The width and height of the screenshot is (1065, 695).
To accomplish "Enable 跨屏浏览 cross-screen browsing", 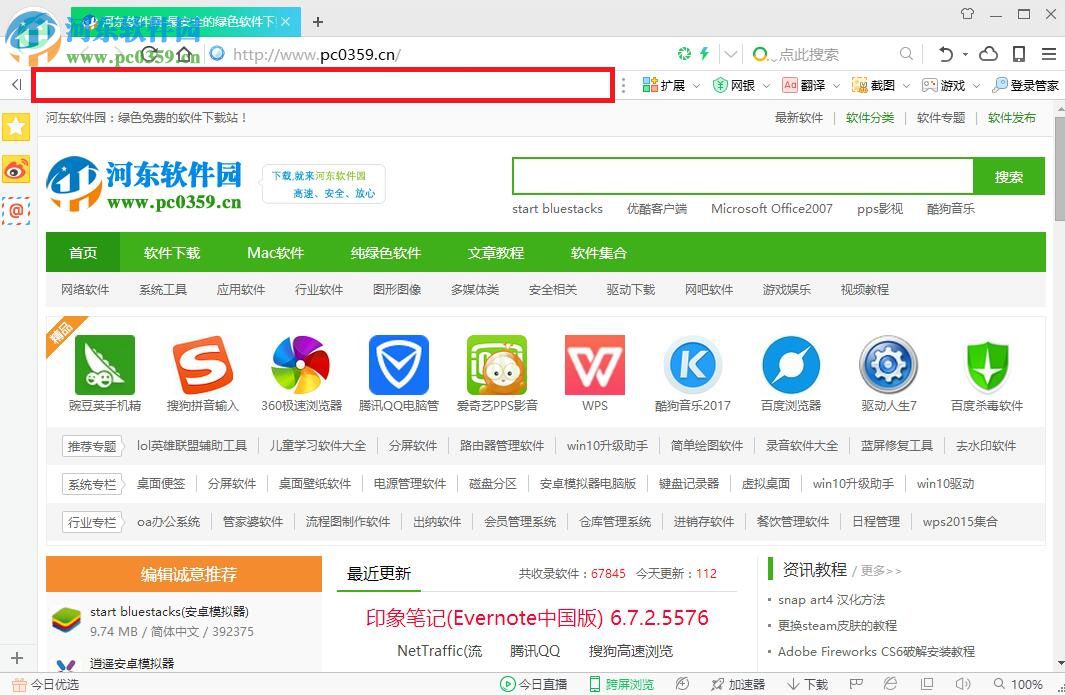I will (621, 685).
